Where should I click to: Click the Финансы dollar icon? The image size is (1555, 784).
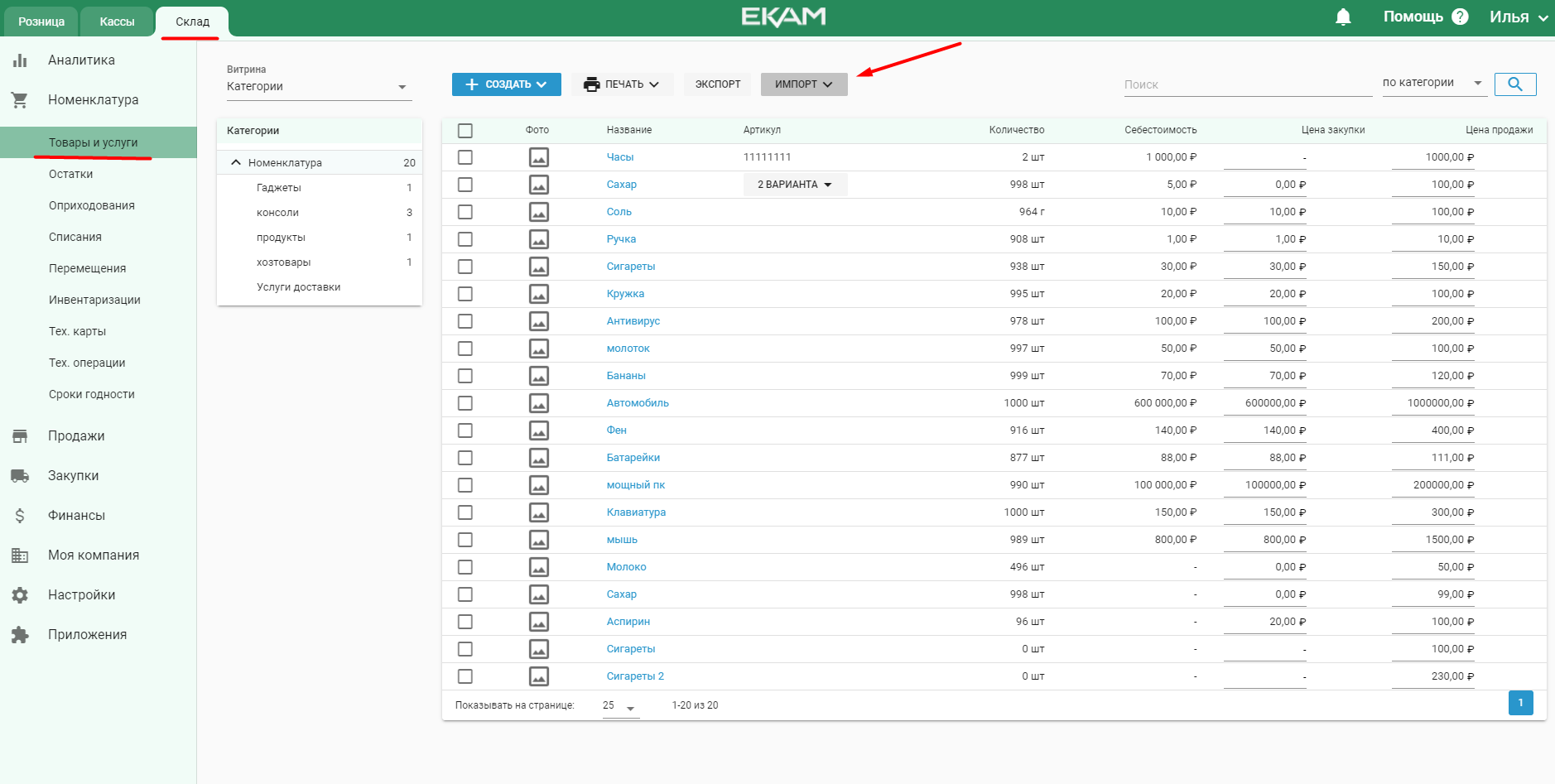click(x=20, y=516)
